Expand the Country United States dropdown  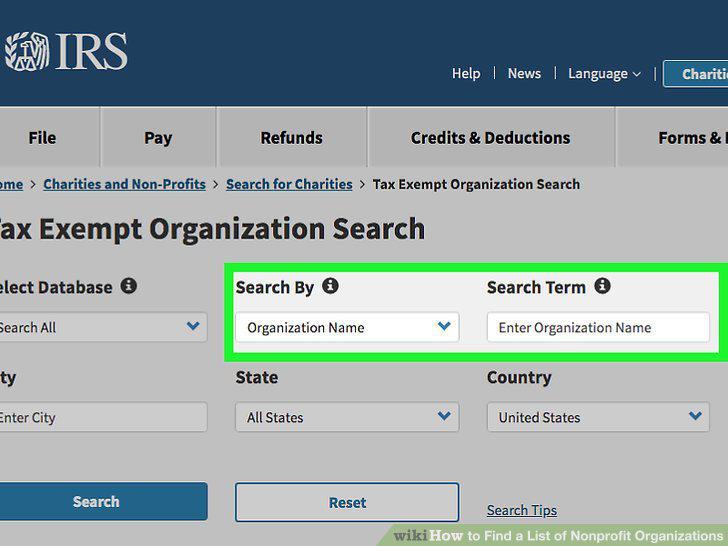(598, 417)
